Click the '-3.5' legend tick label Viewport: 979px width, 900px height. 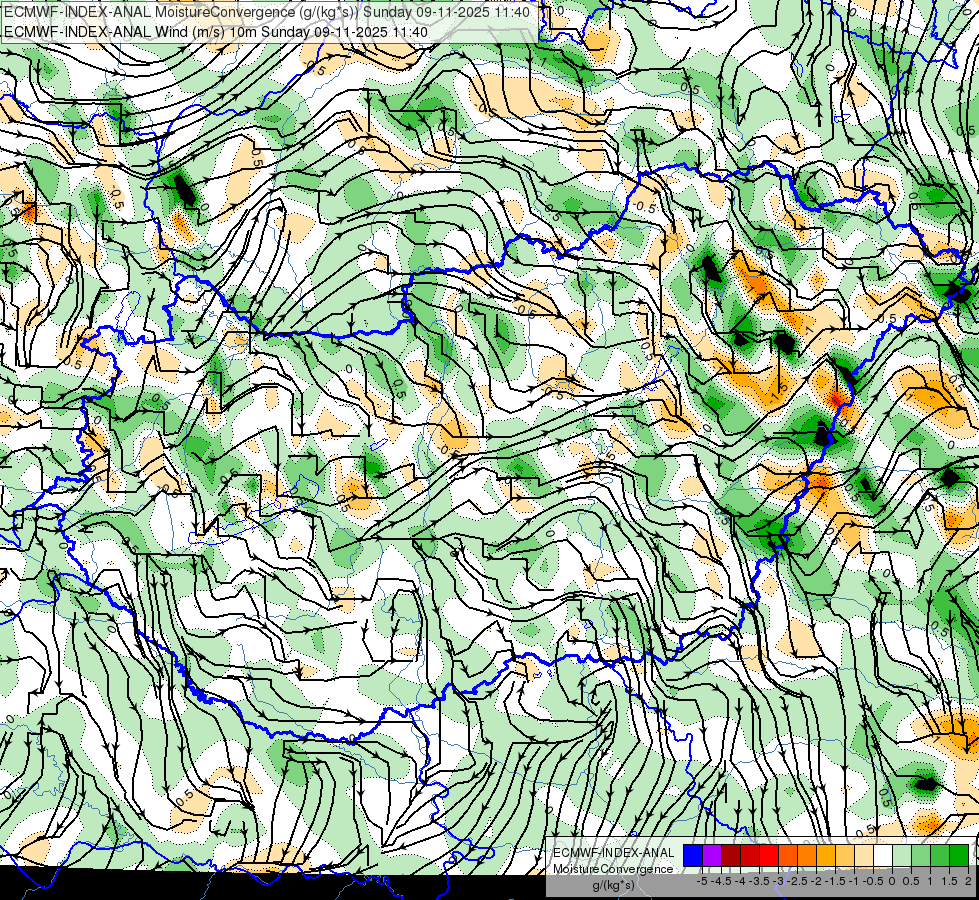coord(759,881)
